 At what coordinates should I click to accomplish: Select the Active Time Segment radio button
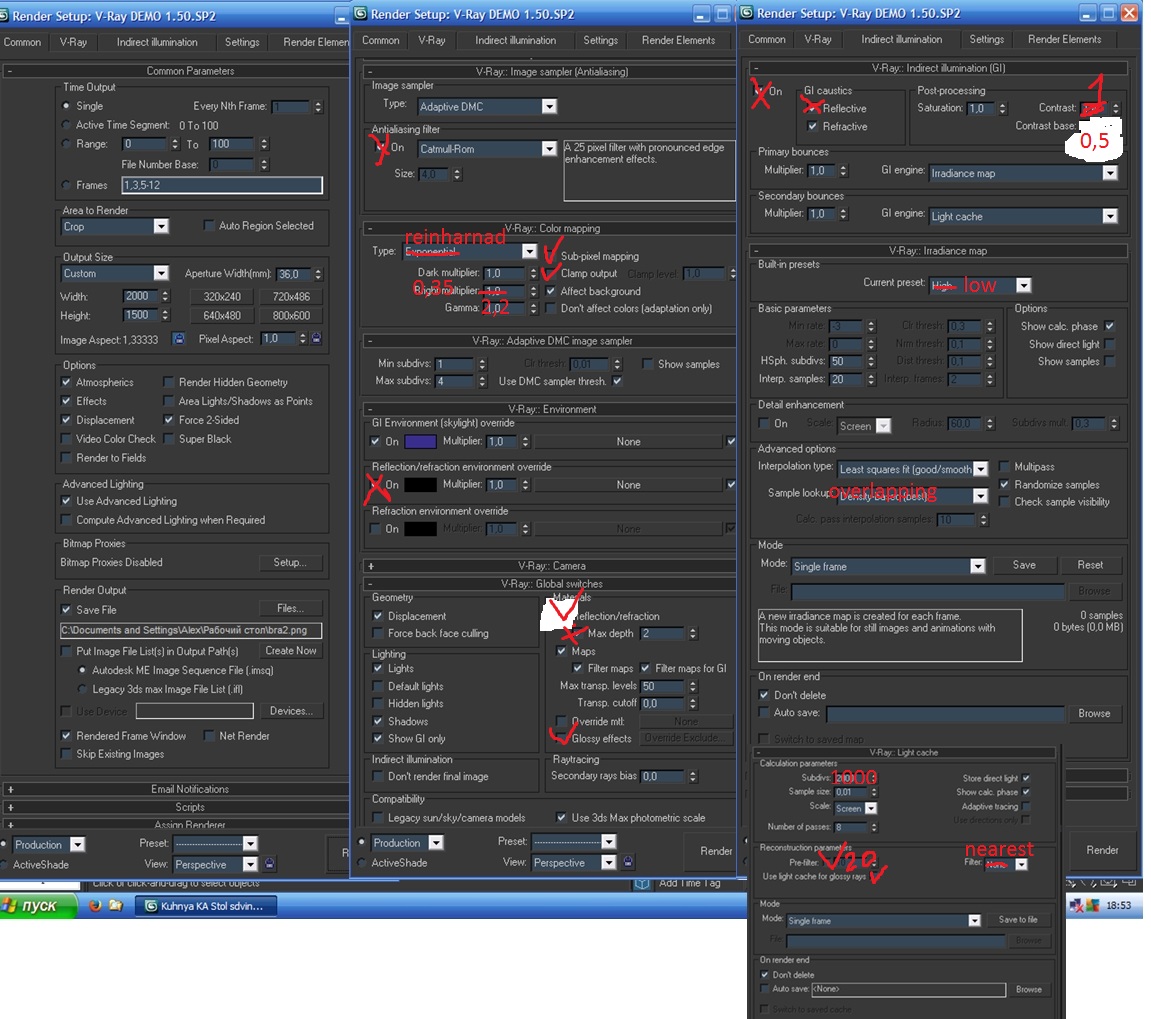tap(67, 125)
